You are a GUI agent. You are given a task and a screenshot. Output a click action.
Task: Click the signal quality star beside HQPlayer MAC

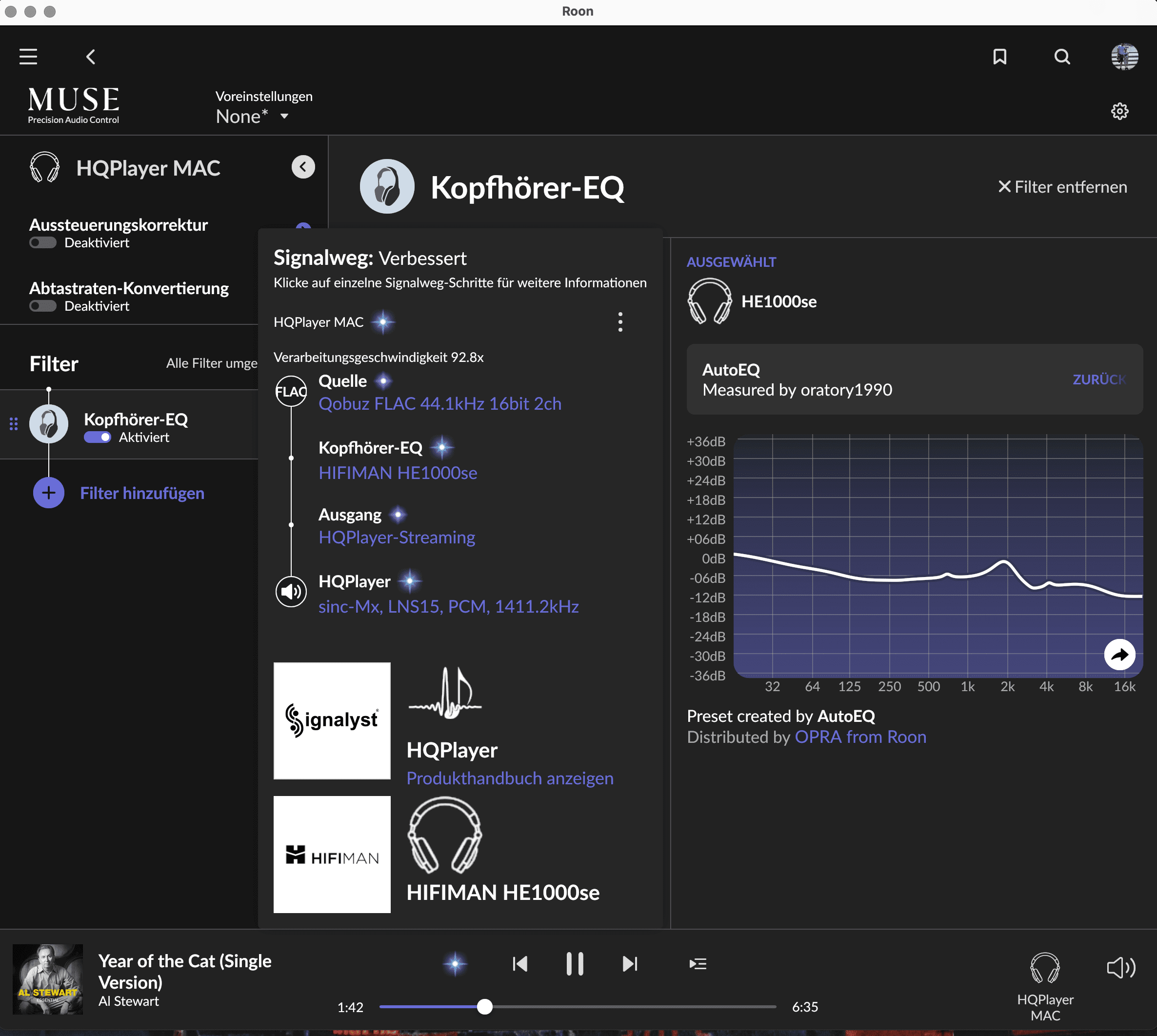tap(383, 322)
